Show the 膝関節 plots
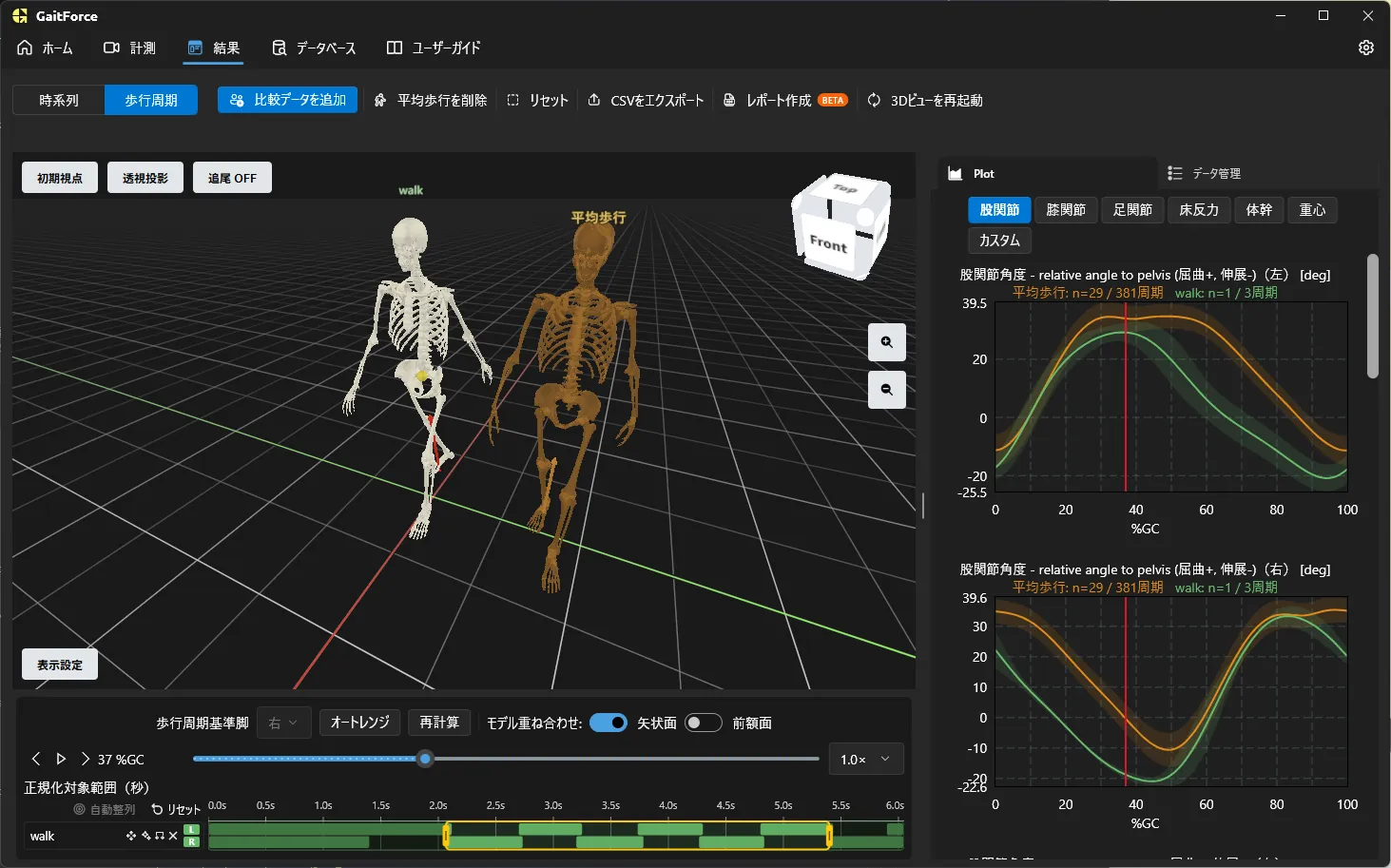 click(x=1066, y=210)
